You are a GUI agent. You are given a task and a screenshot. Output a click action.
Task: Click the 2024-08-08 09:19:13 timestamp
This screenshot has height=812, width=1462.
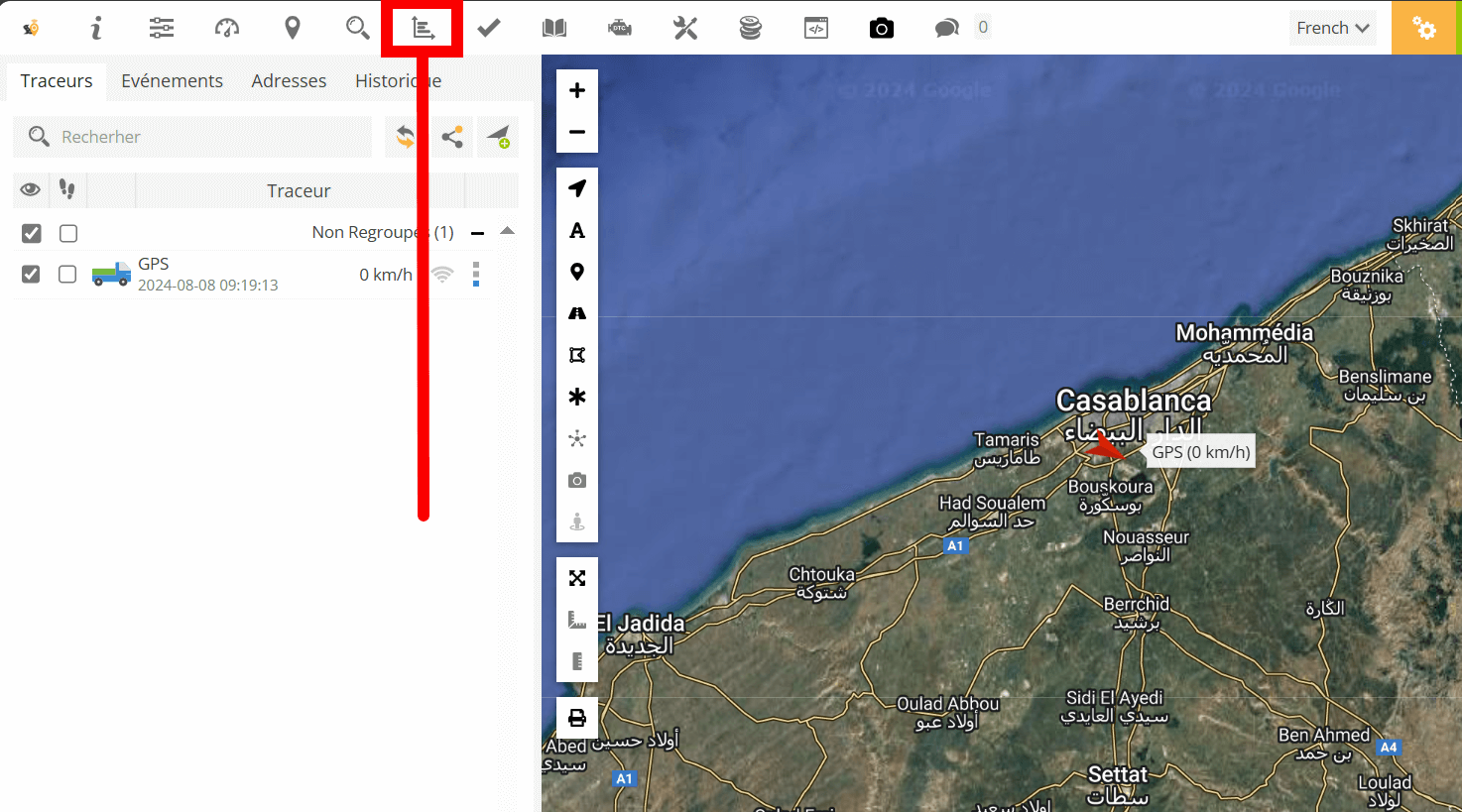pos(208,286)
